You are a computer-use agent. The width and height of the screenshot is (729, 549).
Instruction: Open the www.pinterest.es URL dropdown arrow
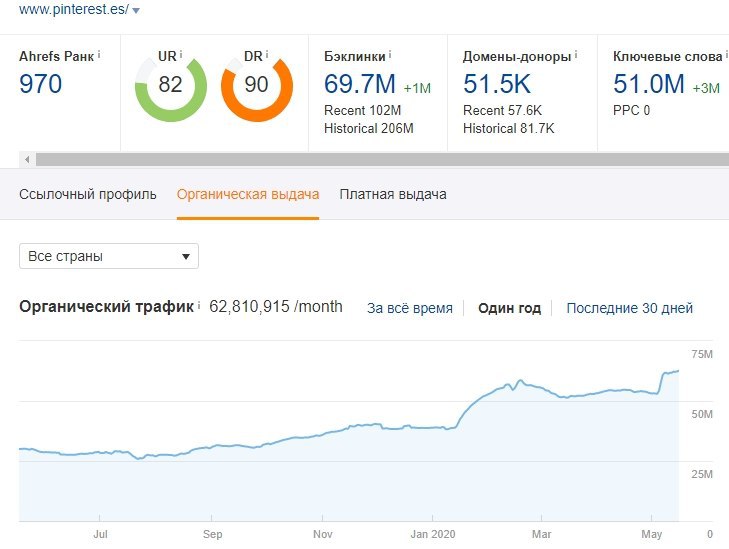click(136, 11)
